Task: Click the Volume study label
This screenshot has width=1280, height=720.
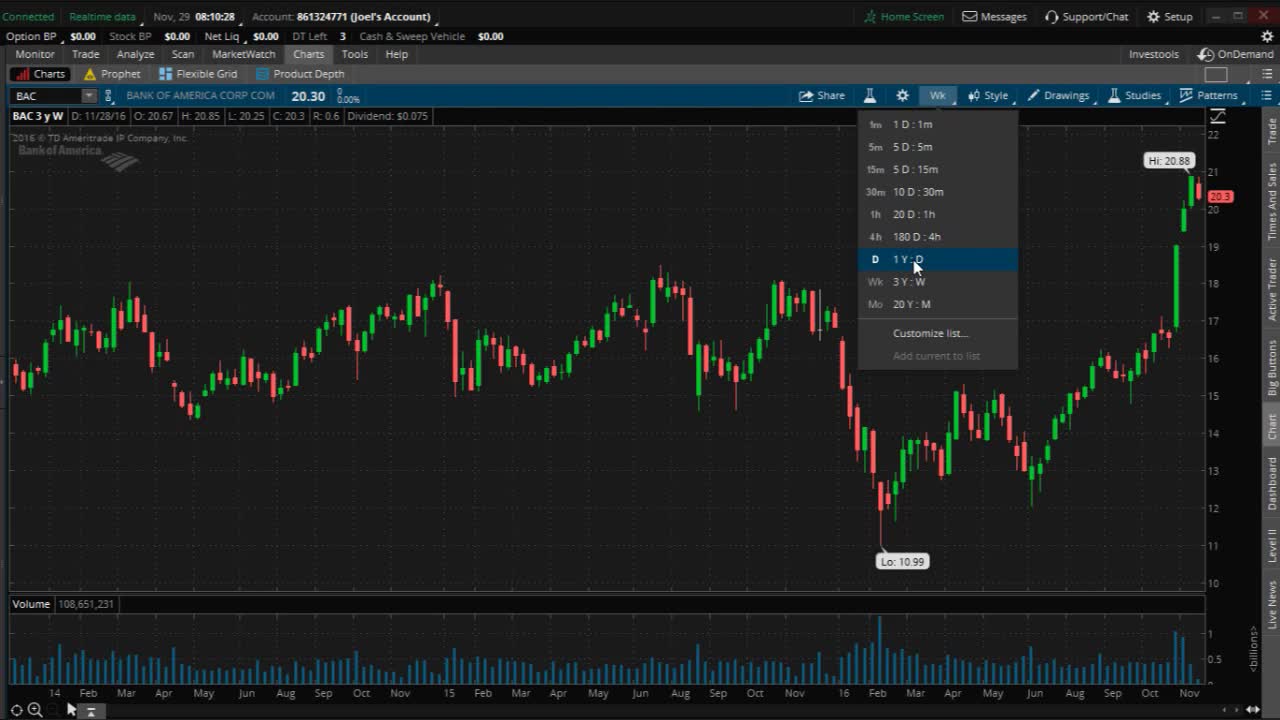Action: (x=32, y=604)
